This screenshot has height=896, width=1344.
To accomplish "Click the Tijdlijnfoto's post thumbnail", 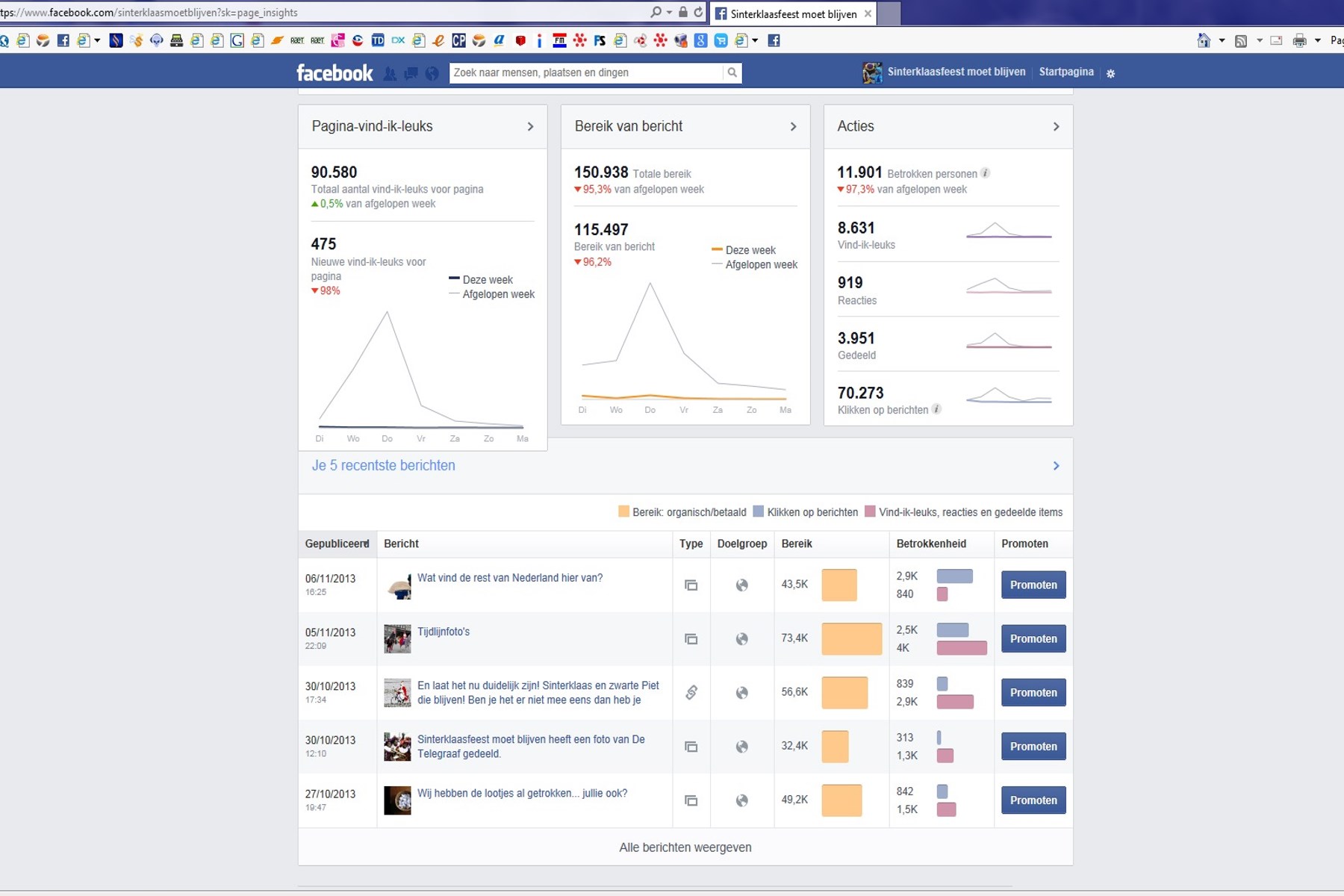I will [397, 639].
